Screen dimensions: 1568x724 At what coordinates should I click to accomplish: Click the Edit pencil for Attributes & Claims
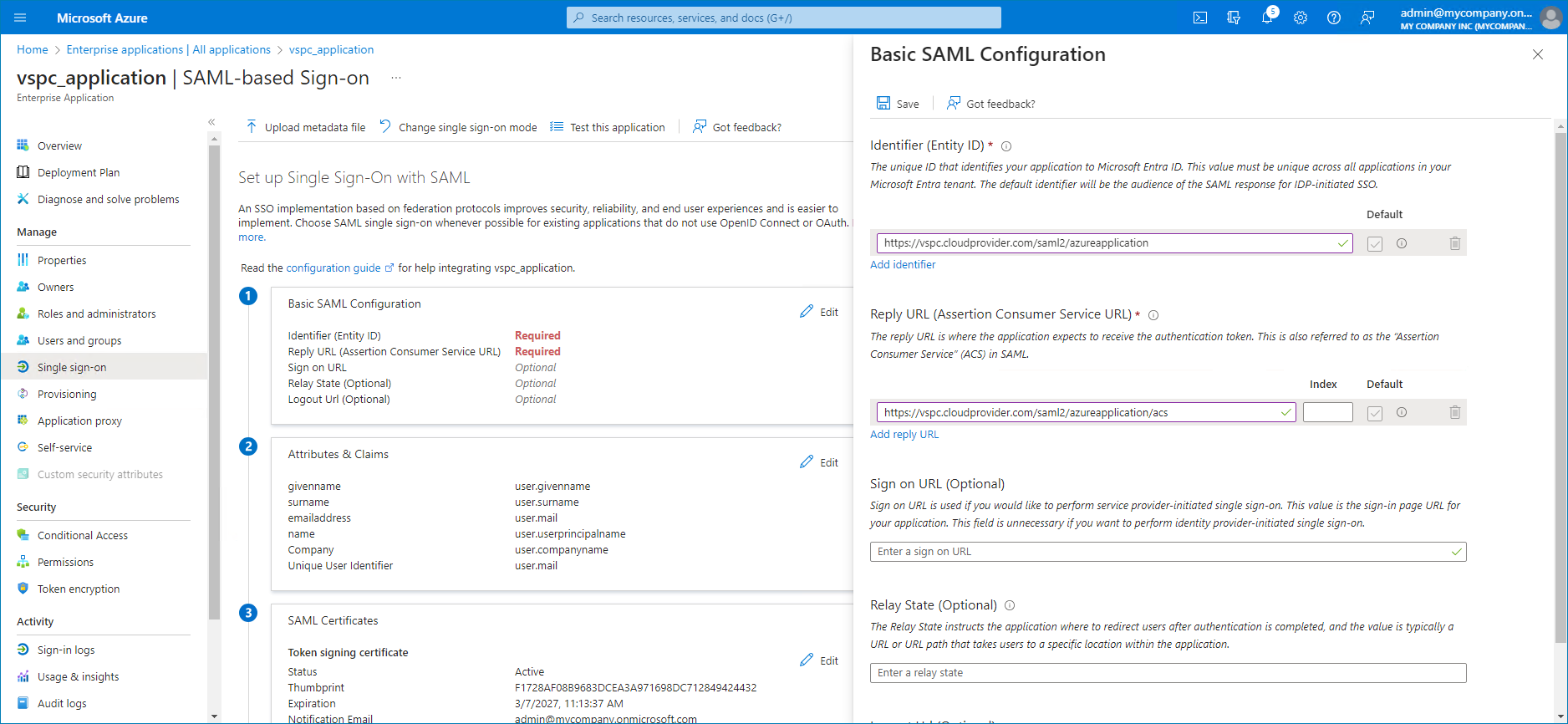coord(807,462)
